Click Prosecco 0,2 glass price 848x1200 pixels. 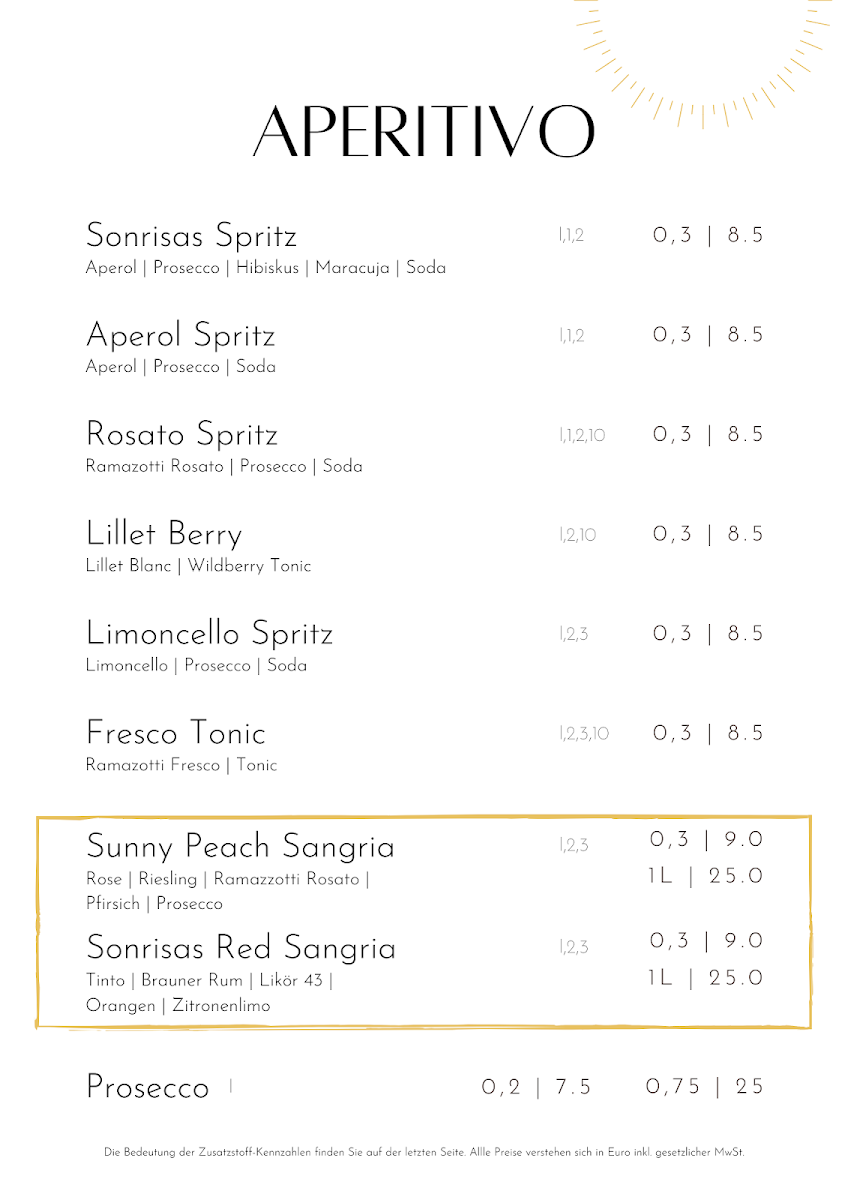pyautogui.click(x=537, y=1087)
